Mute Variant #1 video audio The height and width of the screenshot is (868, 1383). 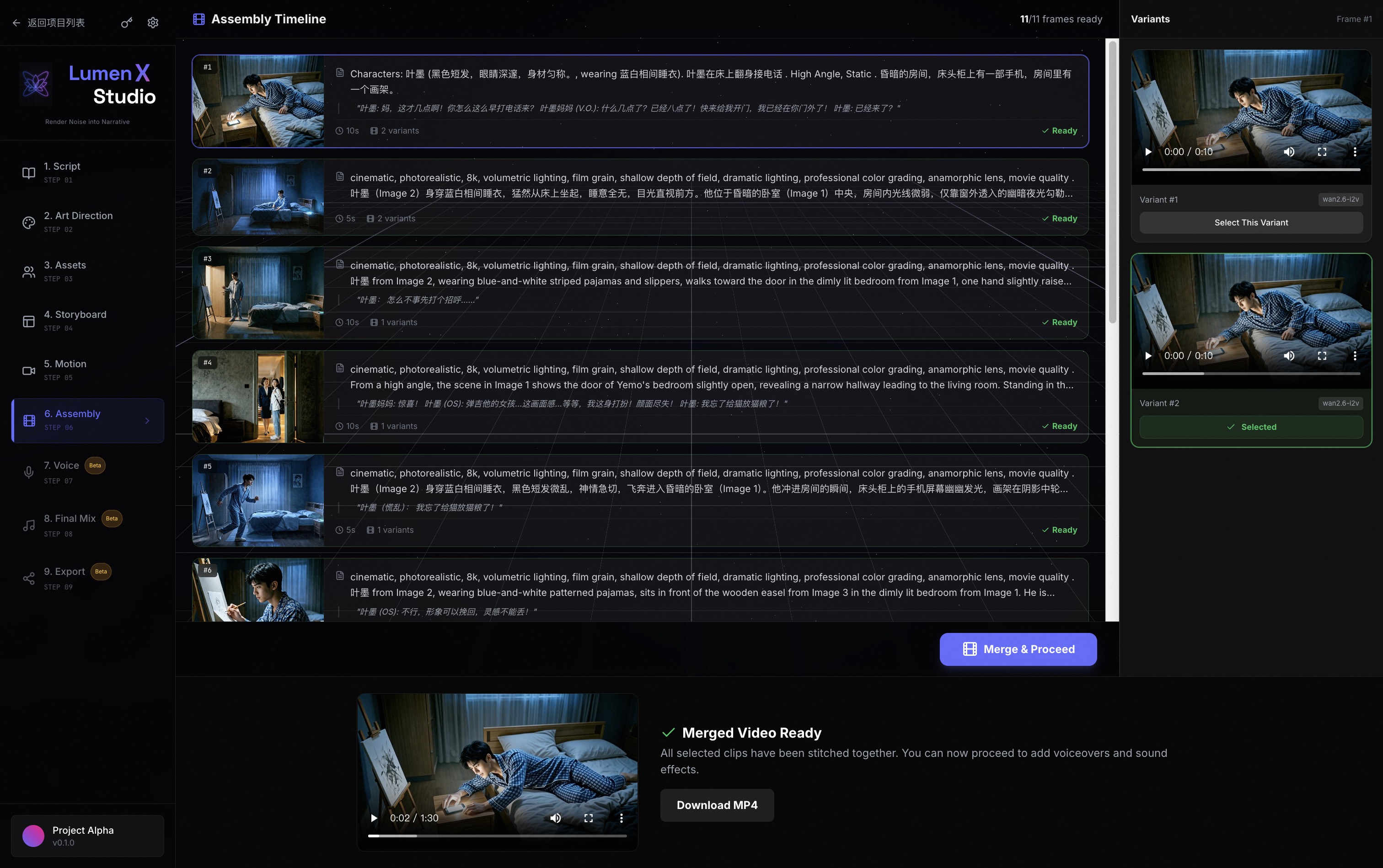(x=1289, y=151)
